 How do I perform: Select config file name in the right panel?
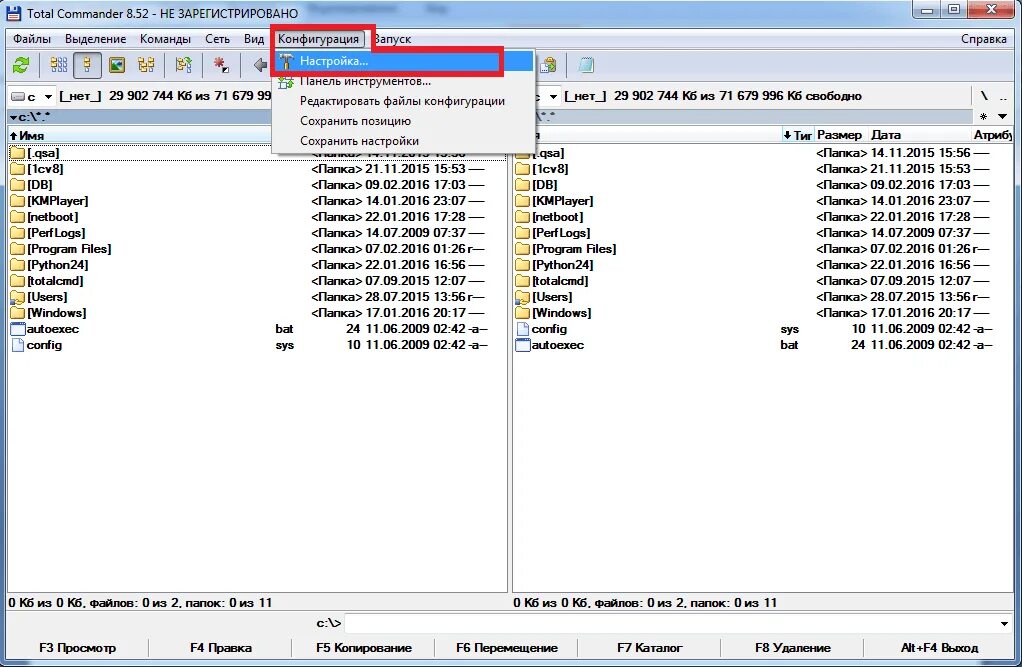[549, 329]
